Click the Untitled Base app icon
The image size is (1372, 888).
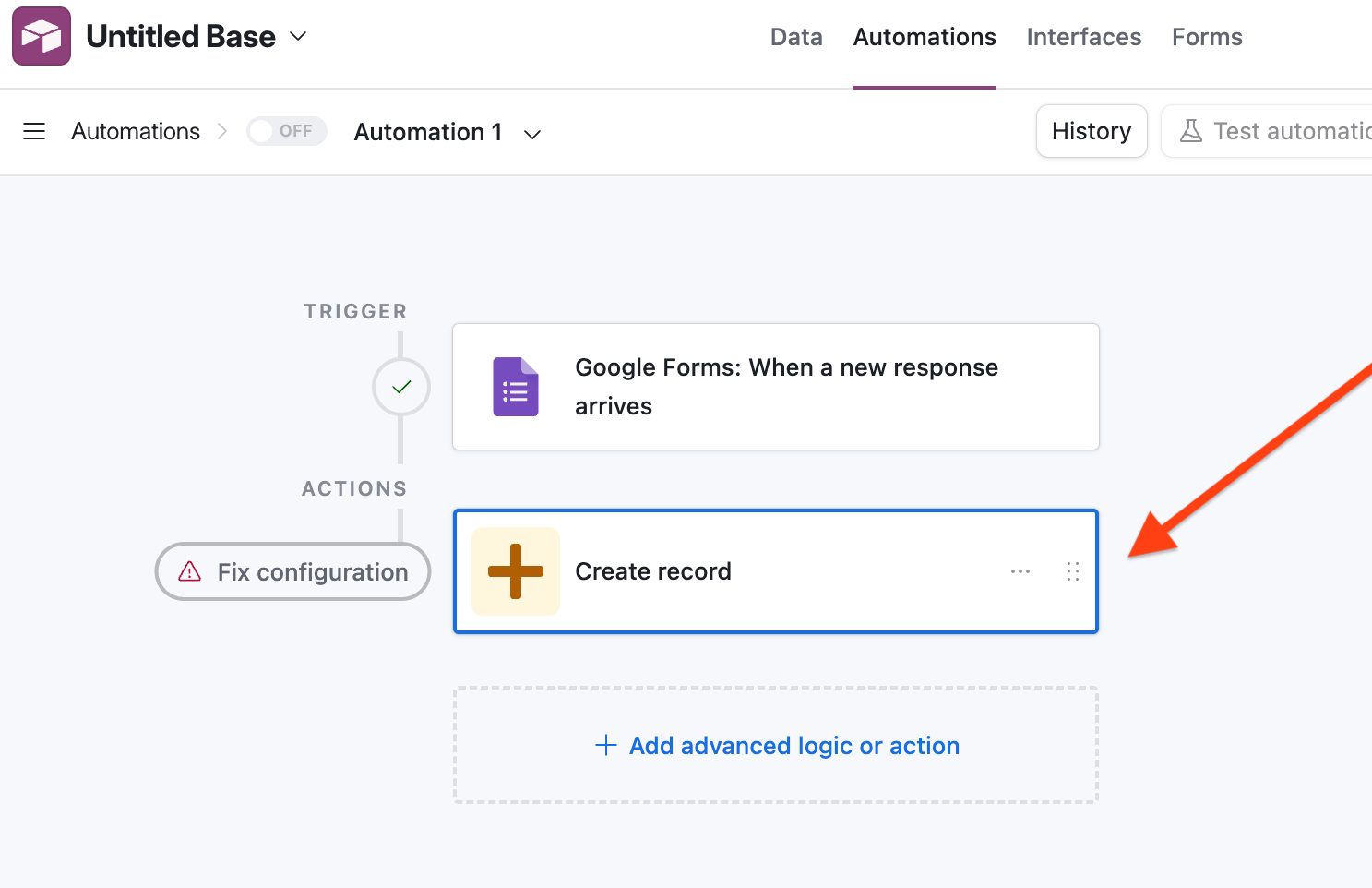[x=41, y=35]
